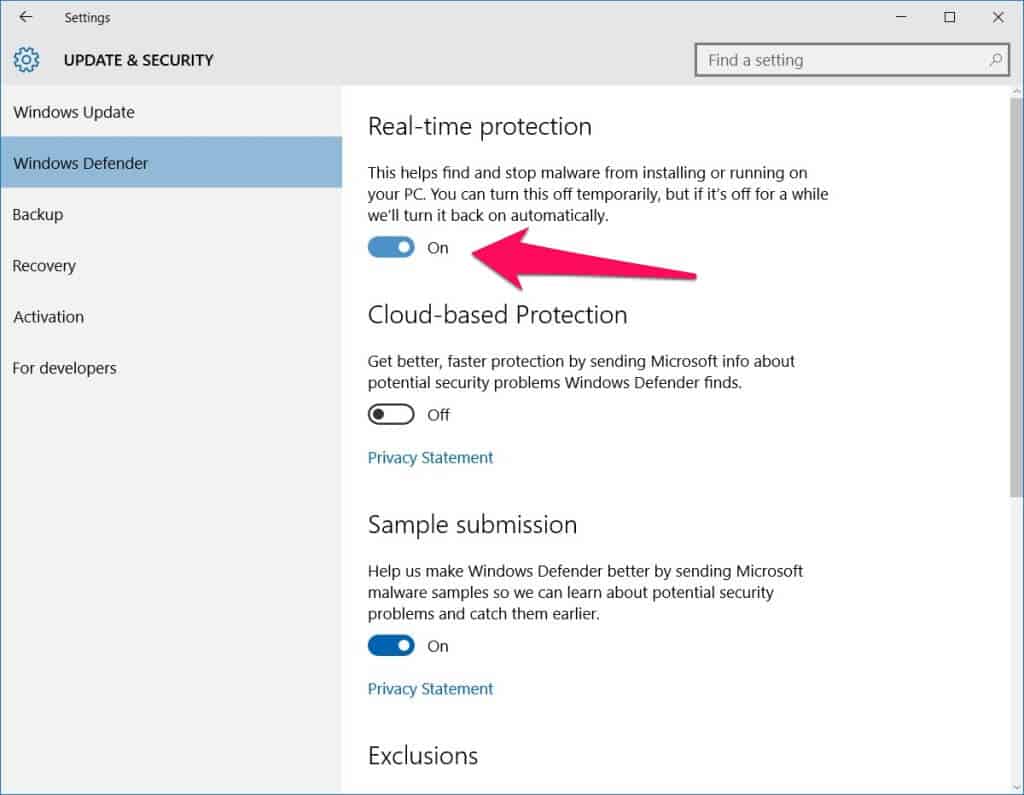Viewport: 1024px width, 795px height.
Task: Close the Settings window
Action: 998,17
